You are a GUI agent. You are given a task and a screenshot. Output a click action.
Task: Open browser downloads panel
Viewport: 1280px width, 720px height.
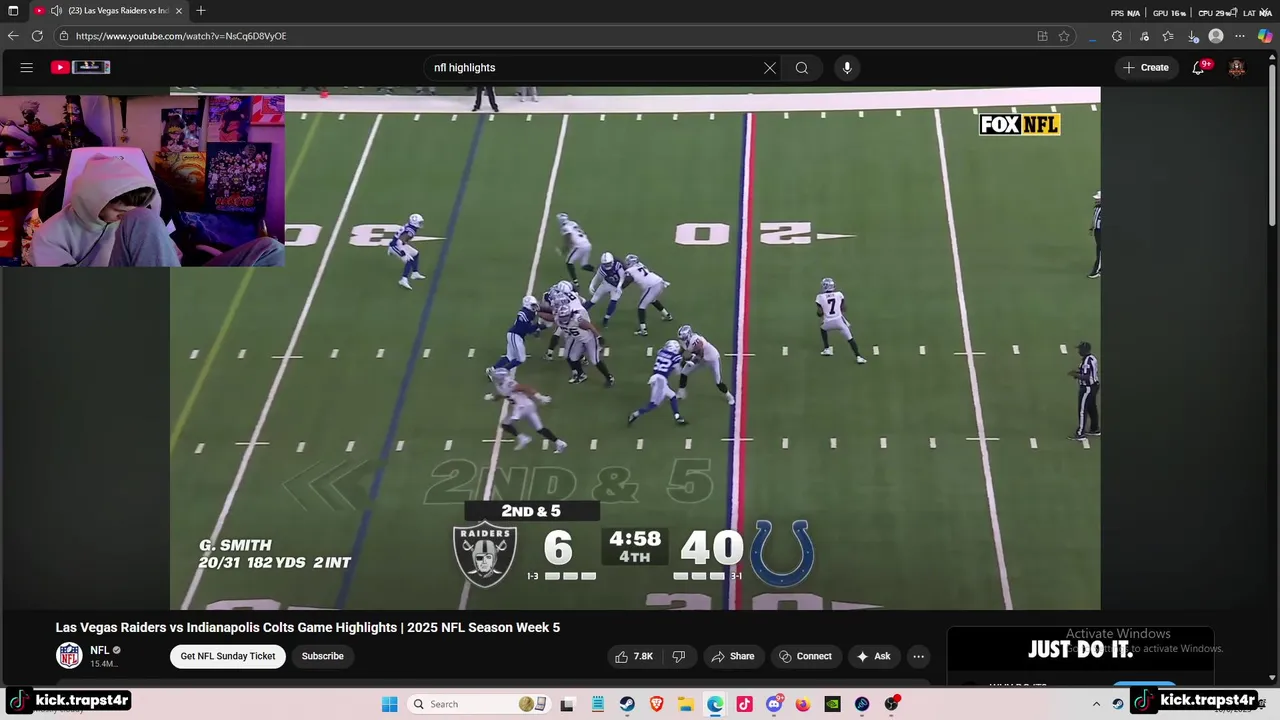coord(1193,36)
